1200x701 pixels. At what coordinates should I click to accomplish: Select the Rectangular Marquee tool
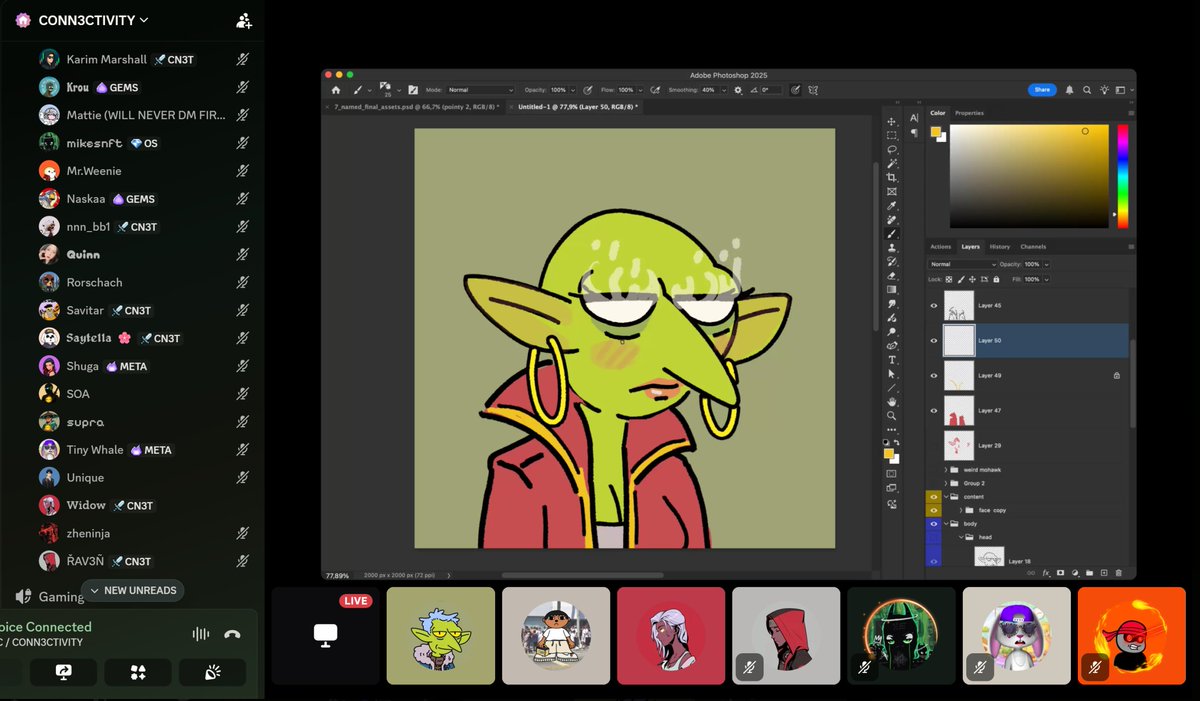[x=891, y=135]
